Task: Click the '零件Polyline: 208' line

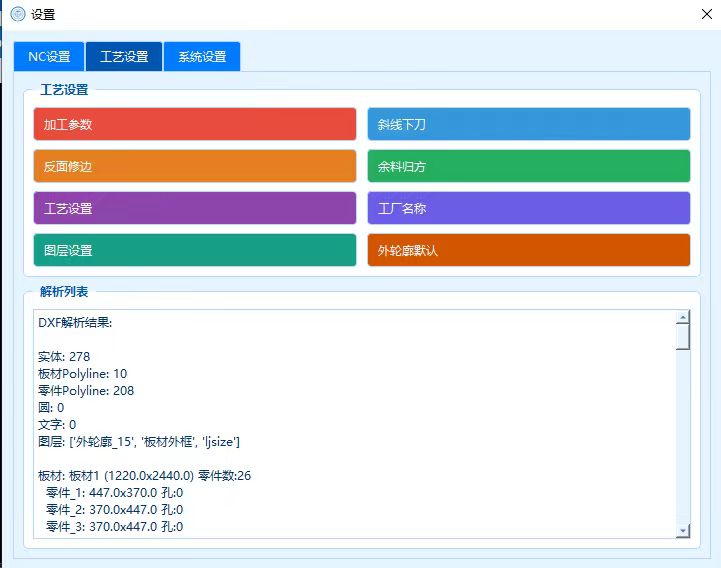Action: [x=86, y=391]
